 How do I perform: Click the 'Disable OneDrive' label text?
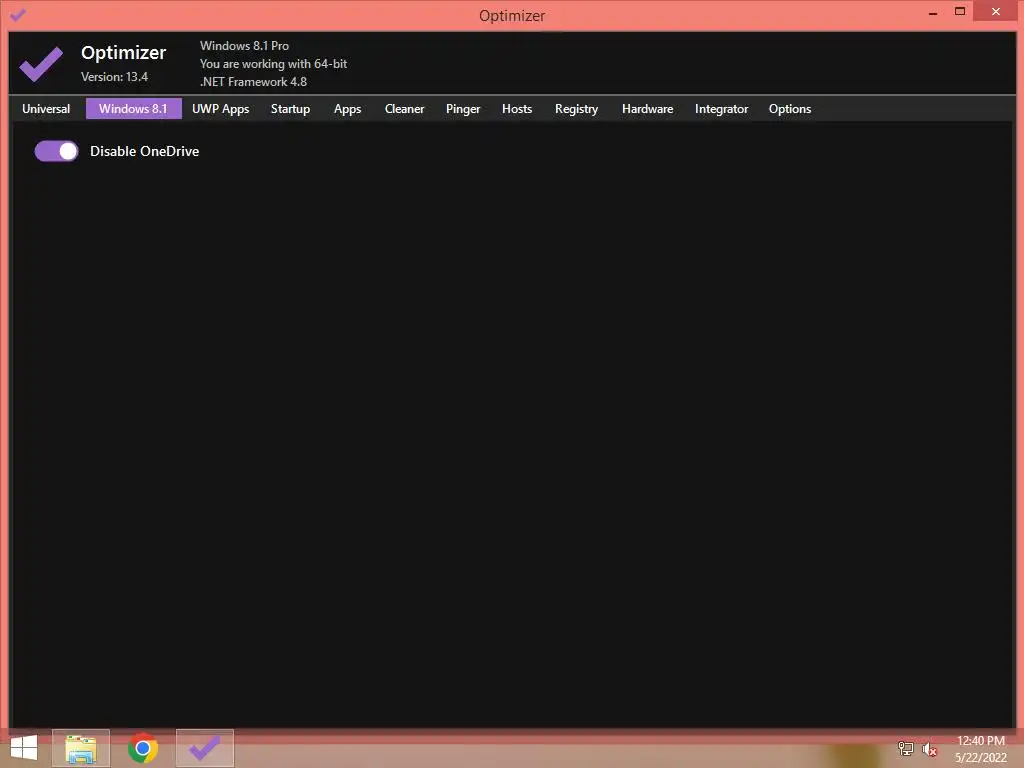[144, 151]
